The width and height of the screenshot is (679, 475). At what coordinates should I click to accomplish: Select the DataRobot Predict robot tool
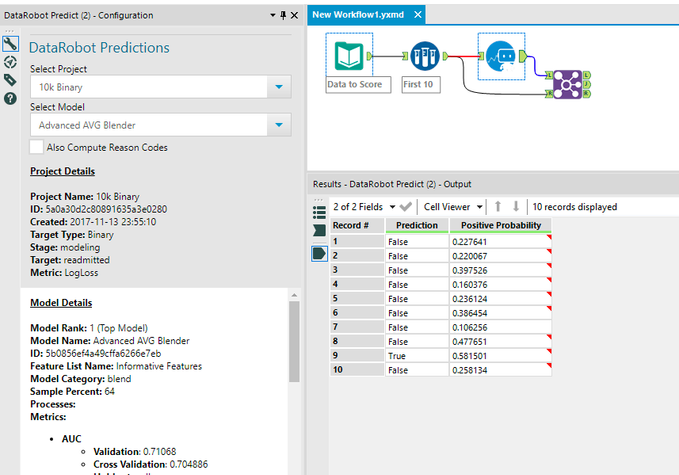[501, 56]
